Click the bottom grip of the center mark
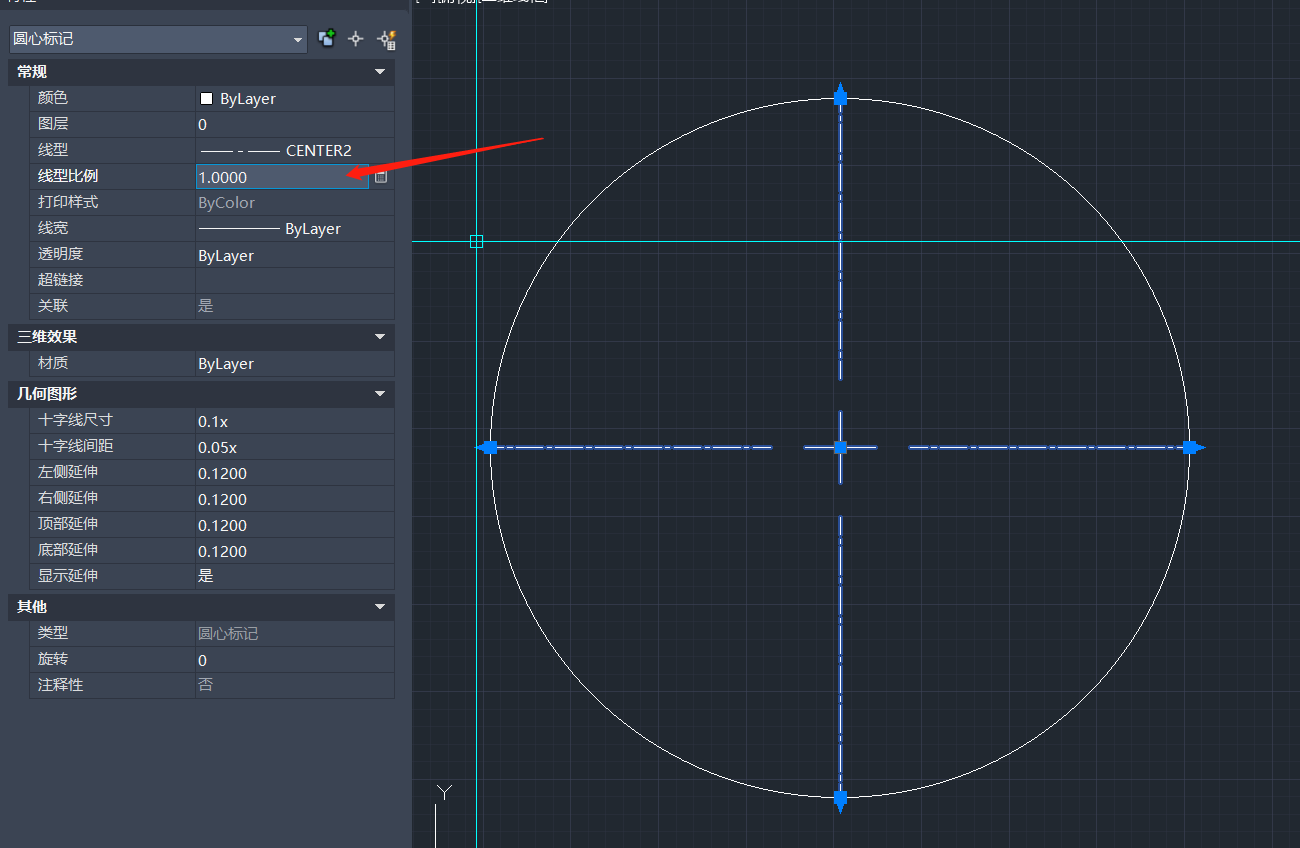Screen dimensions: 1300x848 tap(840, 798)
